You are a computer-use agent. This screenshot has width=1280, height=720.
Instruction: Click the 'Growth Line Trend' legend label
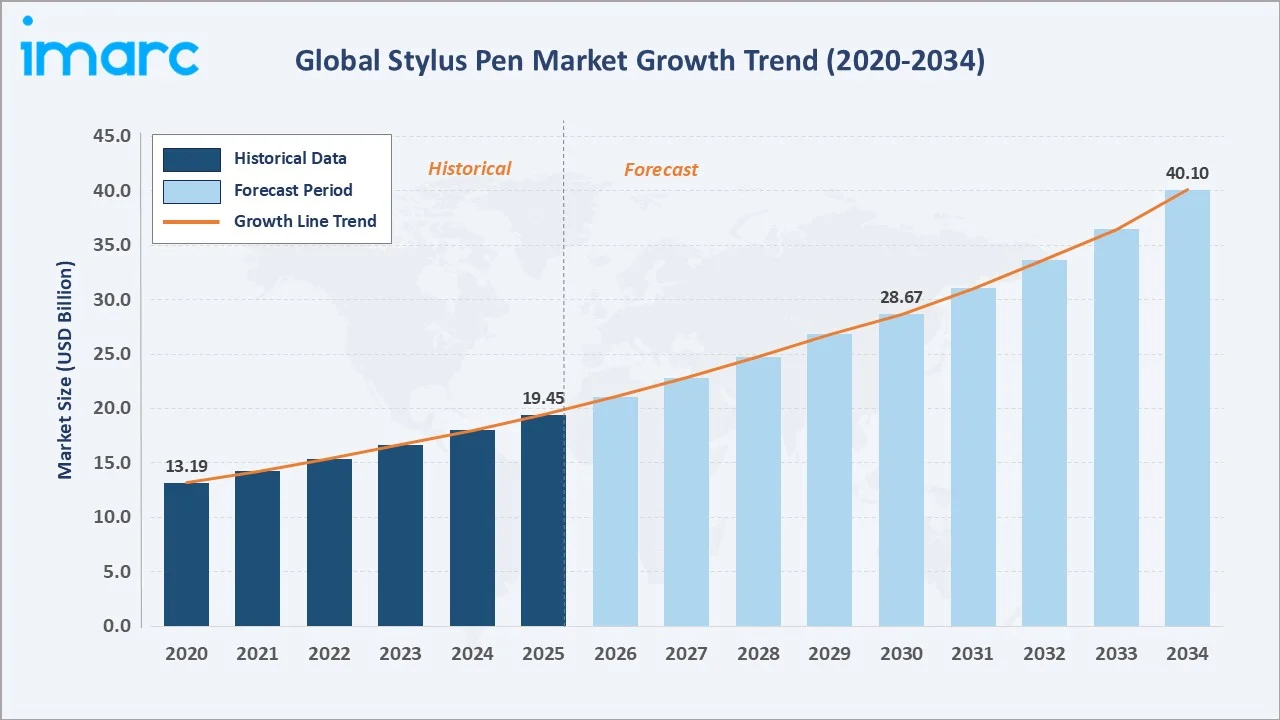click(x=305, y=222)
